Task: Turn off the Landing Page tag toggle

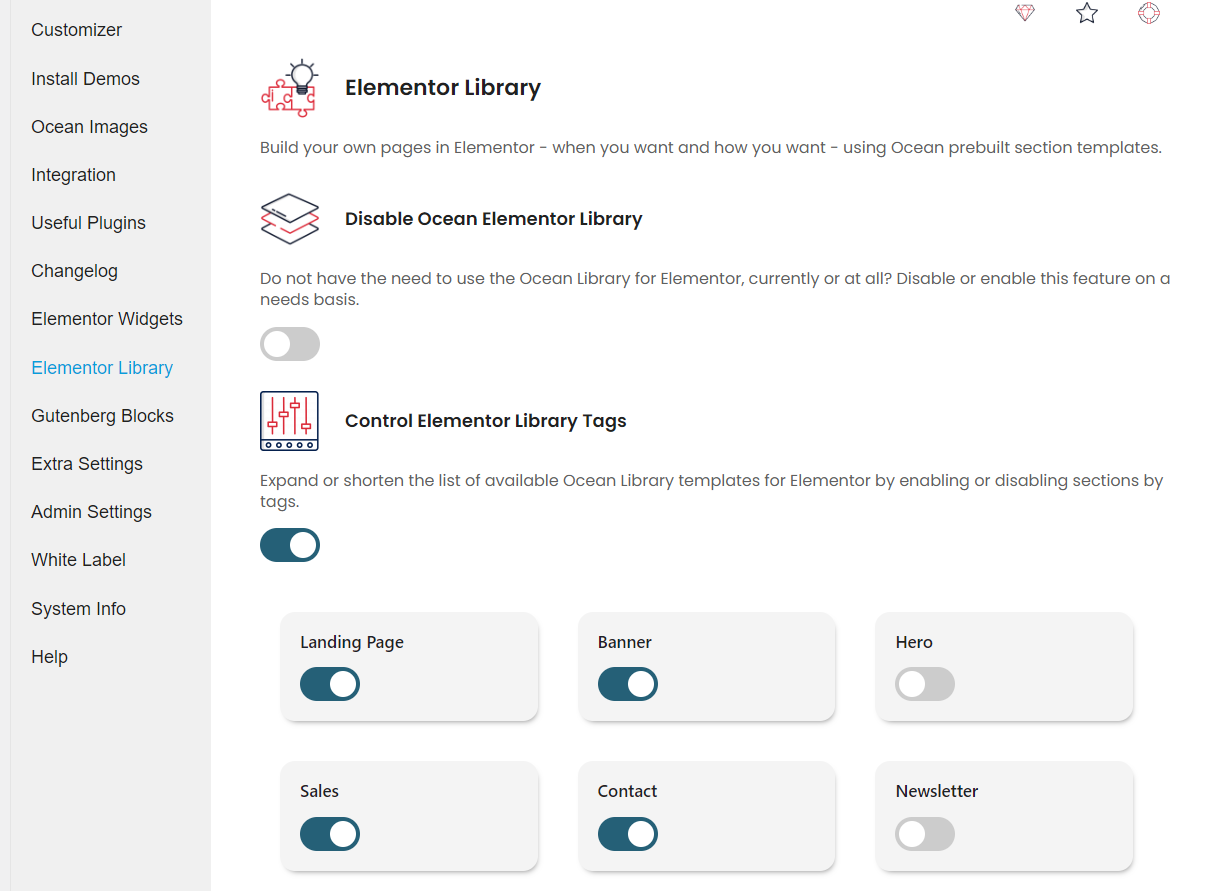Action: click(330, 684)
